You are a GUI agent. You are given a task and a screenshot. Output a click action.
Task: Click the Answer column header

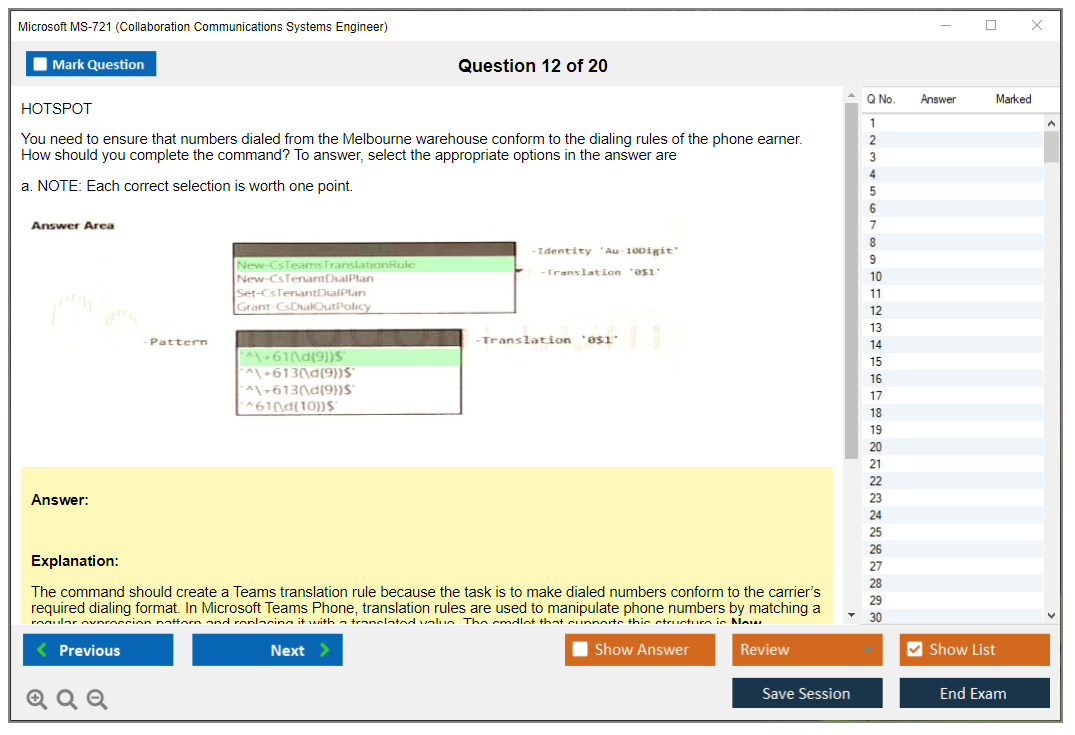click(938, 99)
